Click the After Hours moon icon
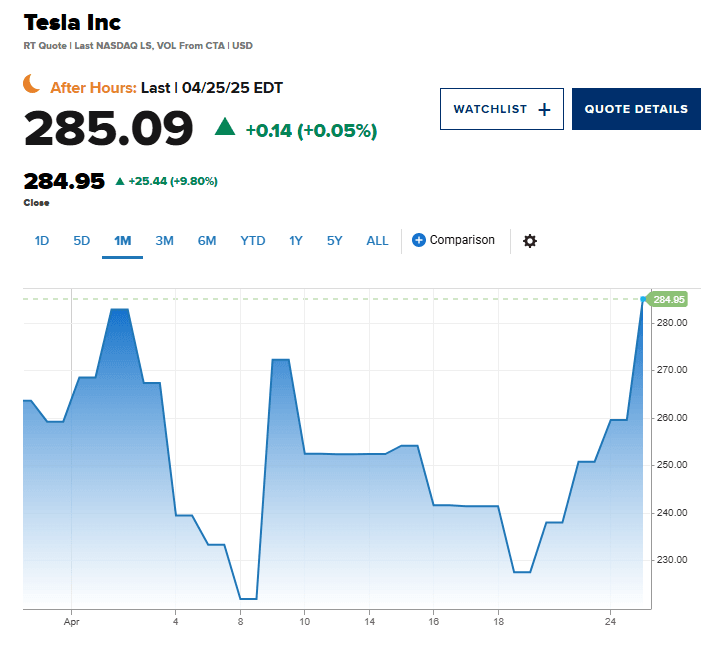 pyautogui.click(x=34, y=86)
